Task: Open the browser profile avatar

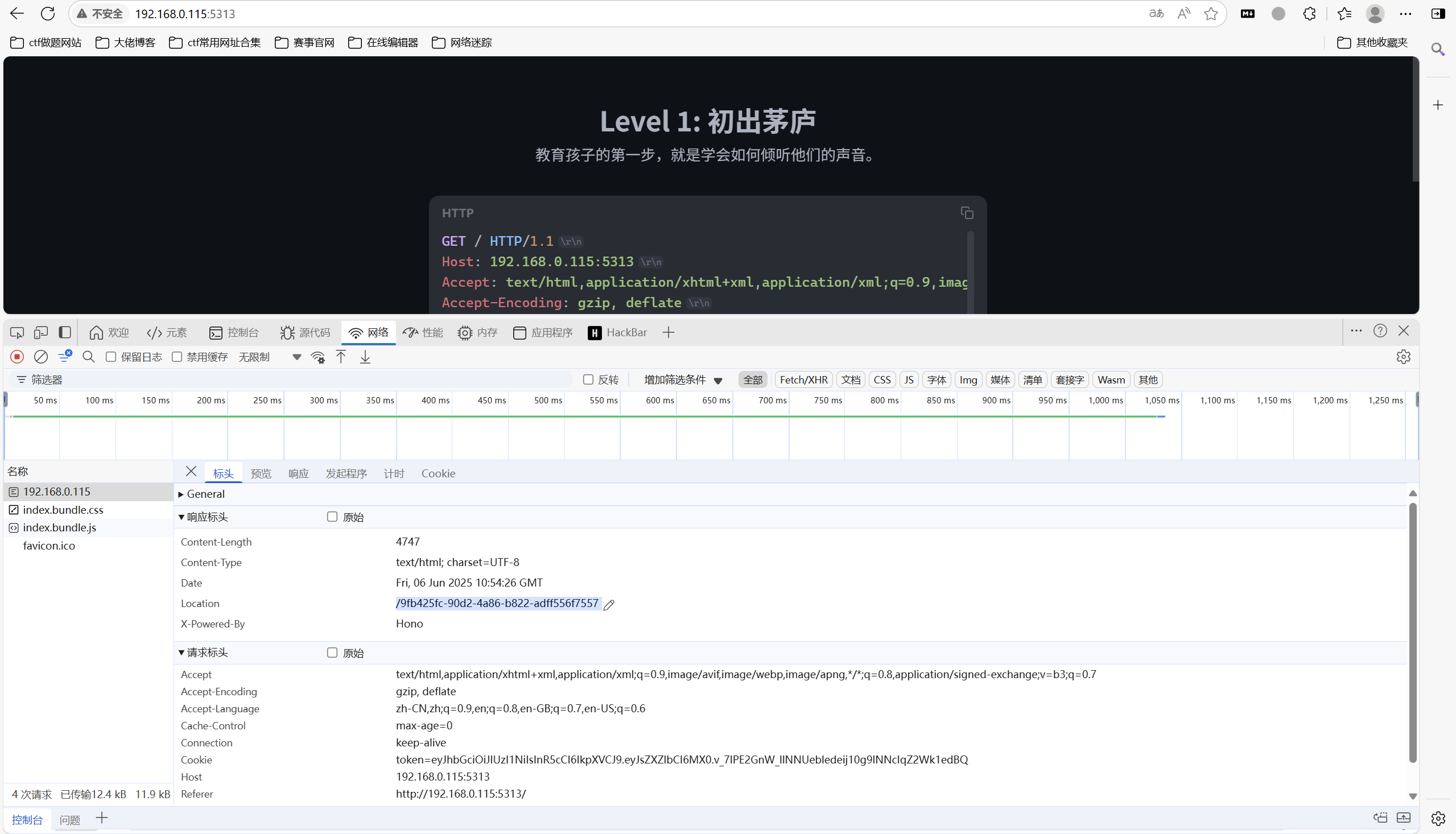Action: 1375,14
